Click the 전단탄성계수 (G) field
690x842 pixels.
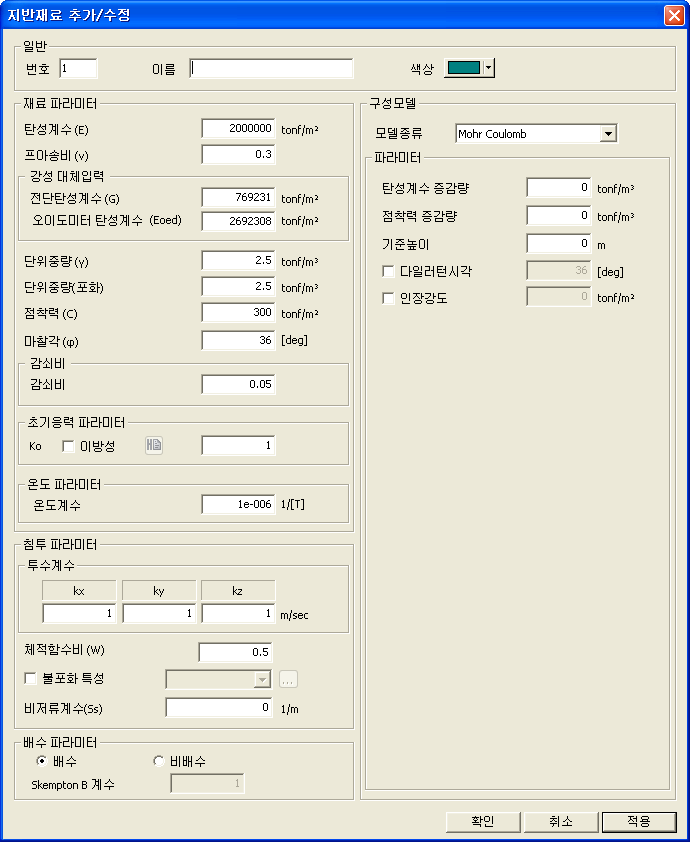click(x=238, y=198)
